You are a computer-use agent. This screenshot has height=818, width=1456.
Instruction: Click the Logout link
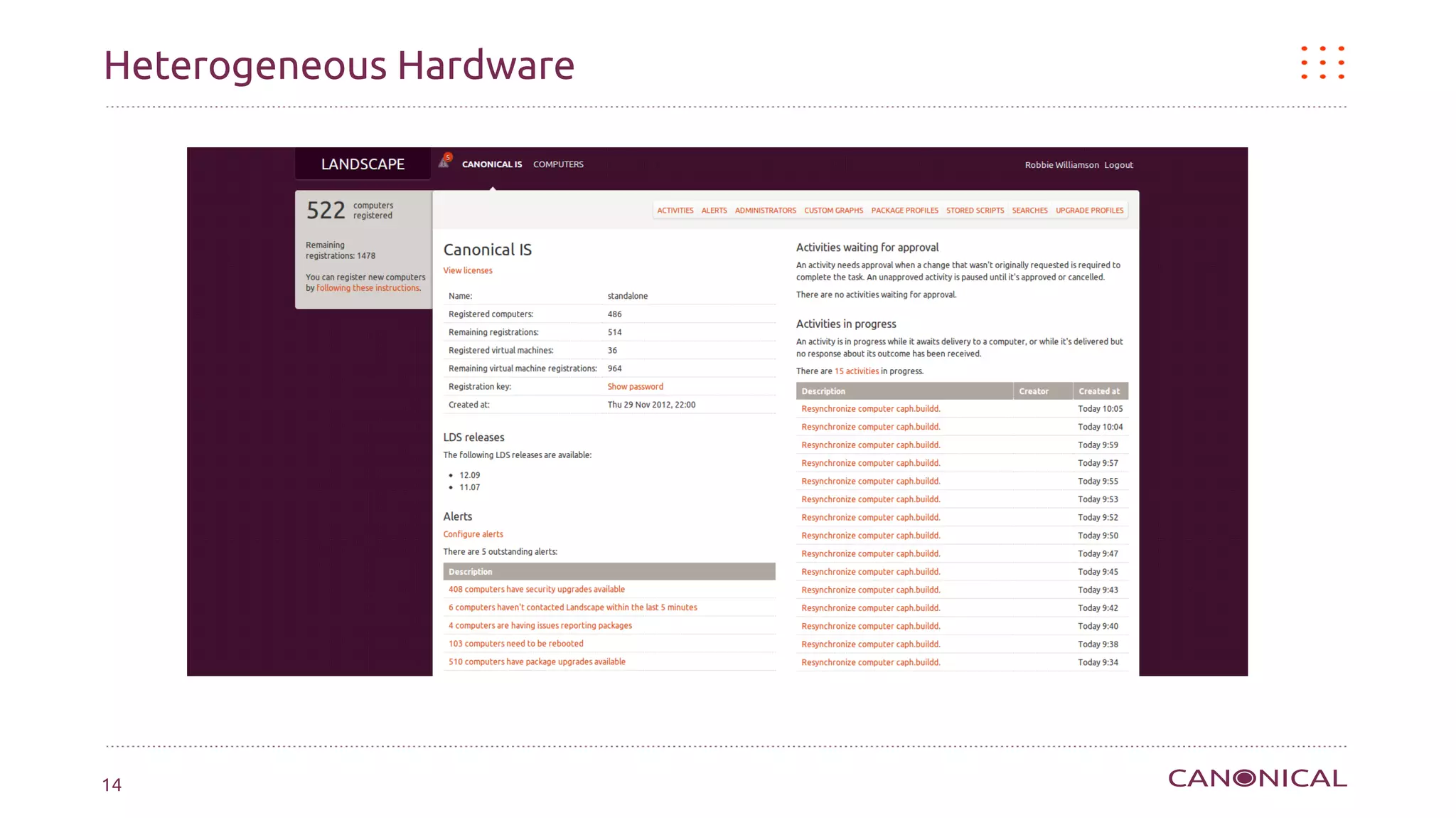tap(1118, 165)
